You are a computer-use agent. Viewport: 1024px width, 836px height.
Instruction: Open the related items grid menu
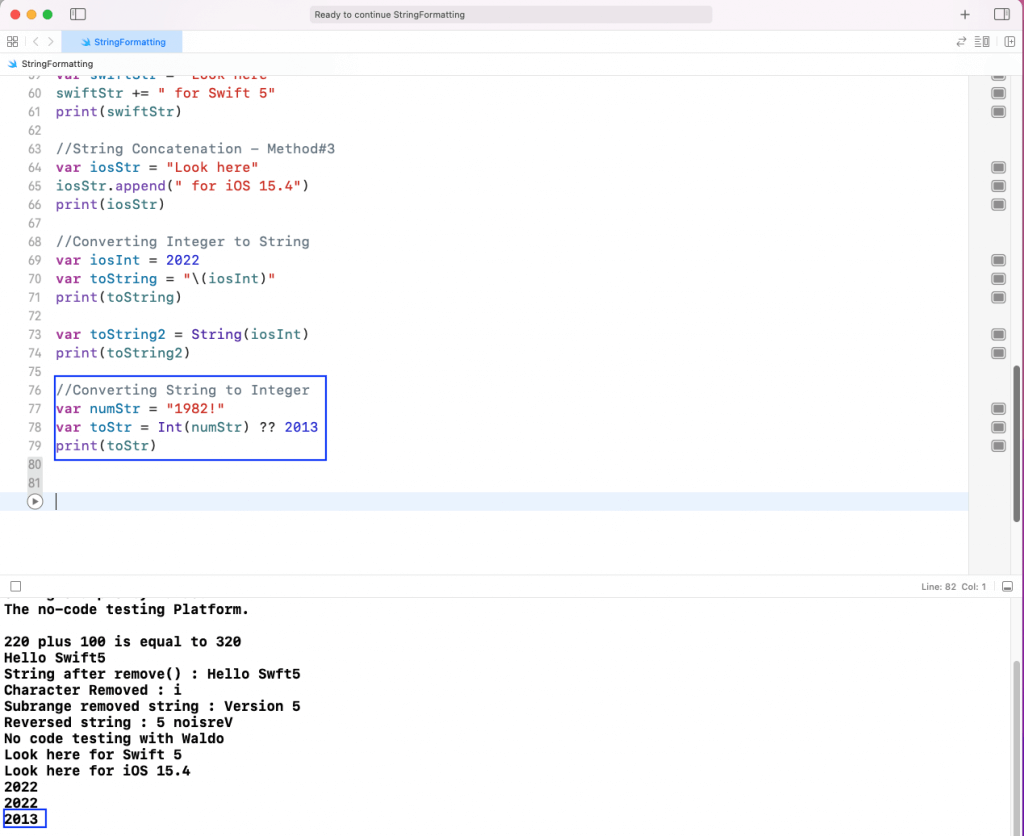pos(12,42)
